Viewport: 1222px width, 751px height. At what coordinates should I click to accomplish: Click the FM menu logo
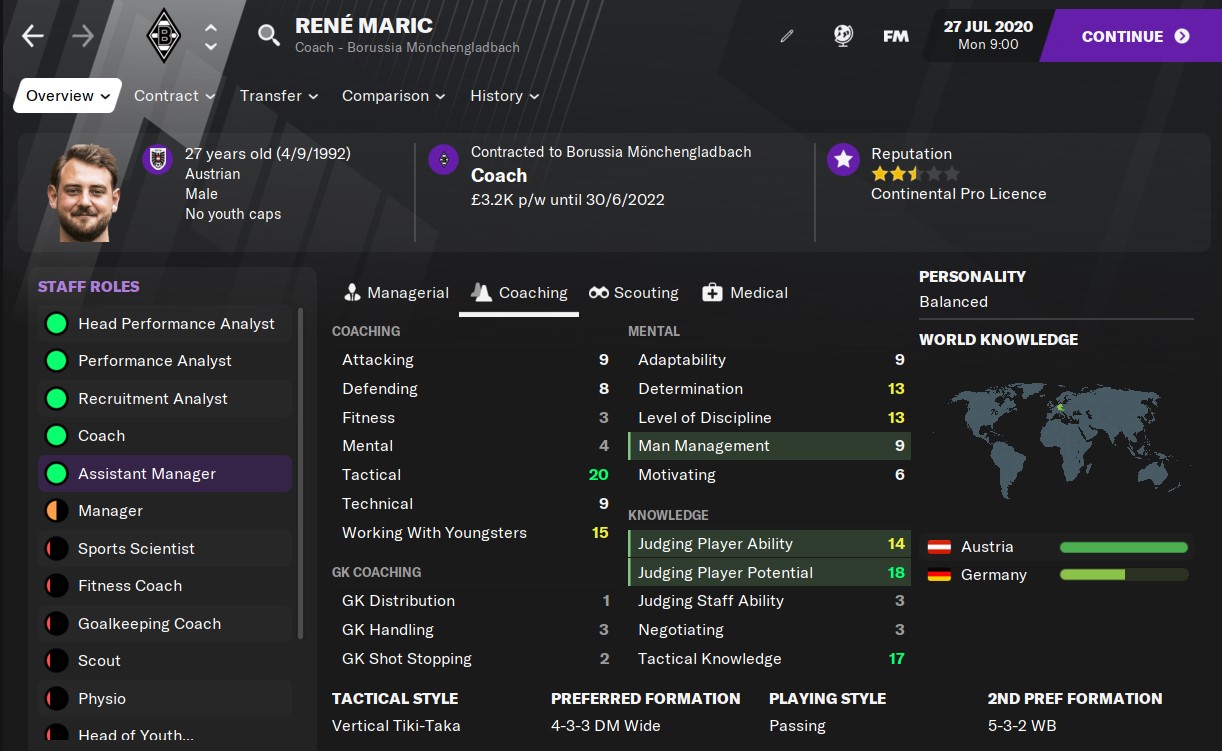click(896, 36)
